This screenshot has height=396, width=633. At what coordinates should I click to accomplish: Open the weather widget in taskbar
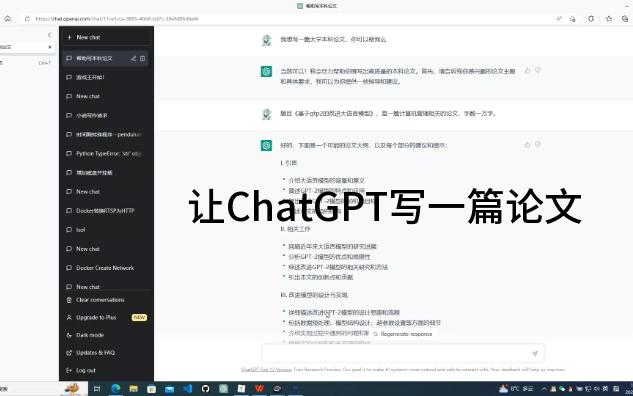pyautogui.click(x=516, y=389)
